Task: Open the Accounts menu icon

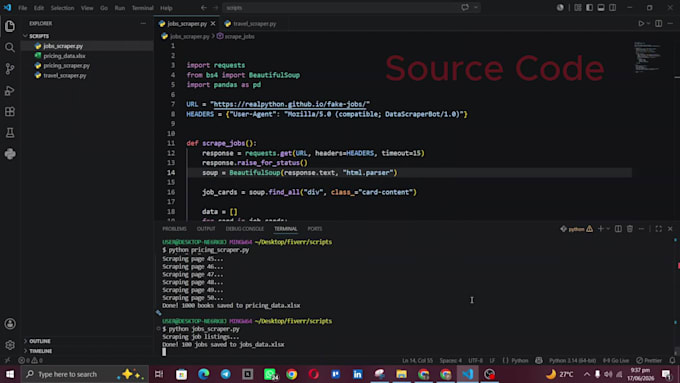Action: (x=10, y=324)
